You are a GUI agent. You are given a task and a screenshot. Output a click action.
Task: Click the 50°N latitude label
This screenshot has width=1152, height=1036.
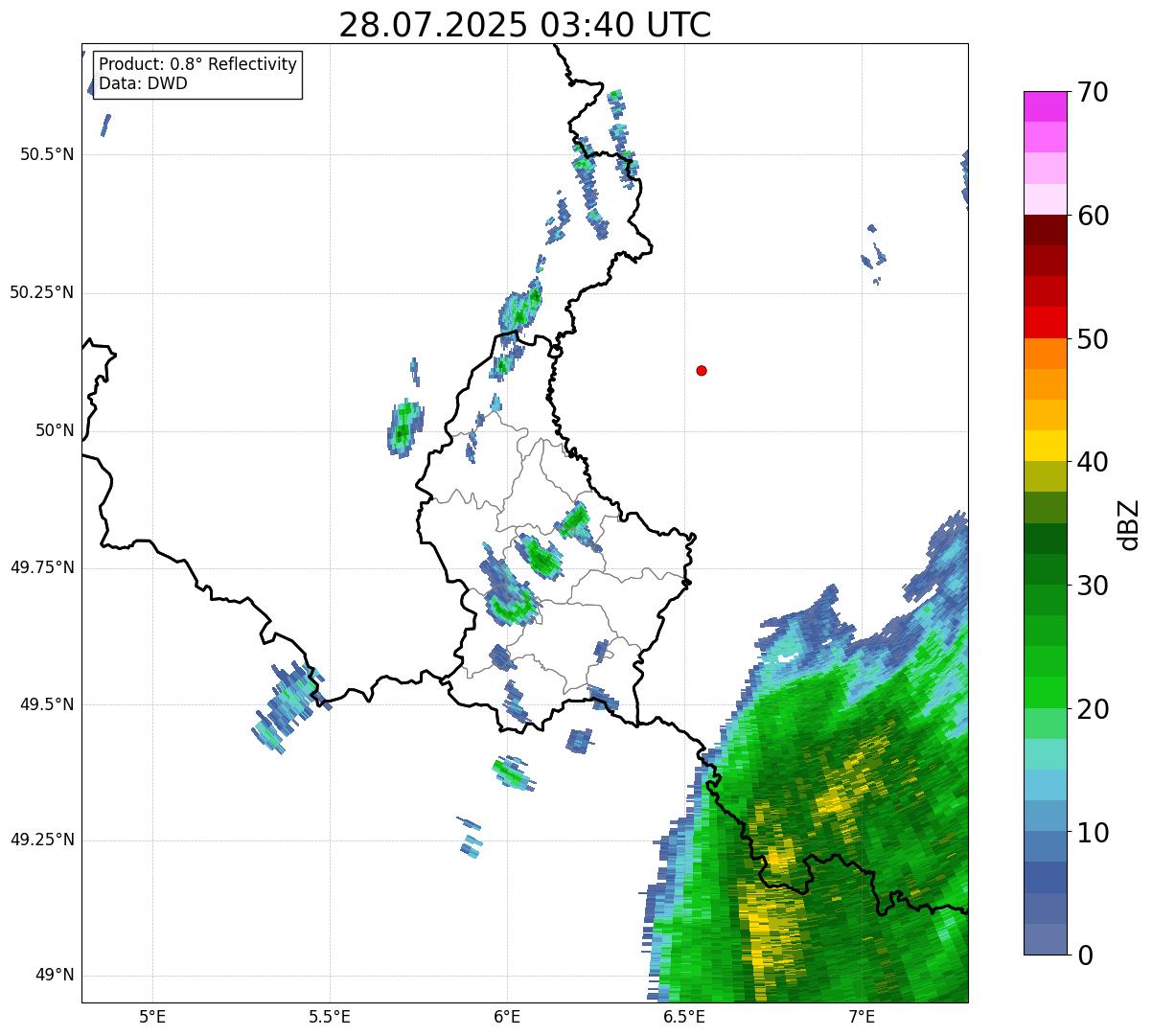click(55, 430)
